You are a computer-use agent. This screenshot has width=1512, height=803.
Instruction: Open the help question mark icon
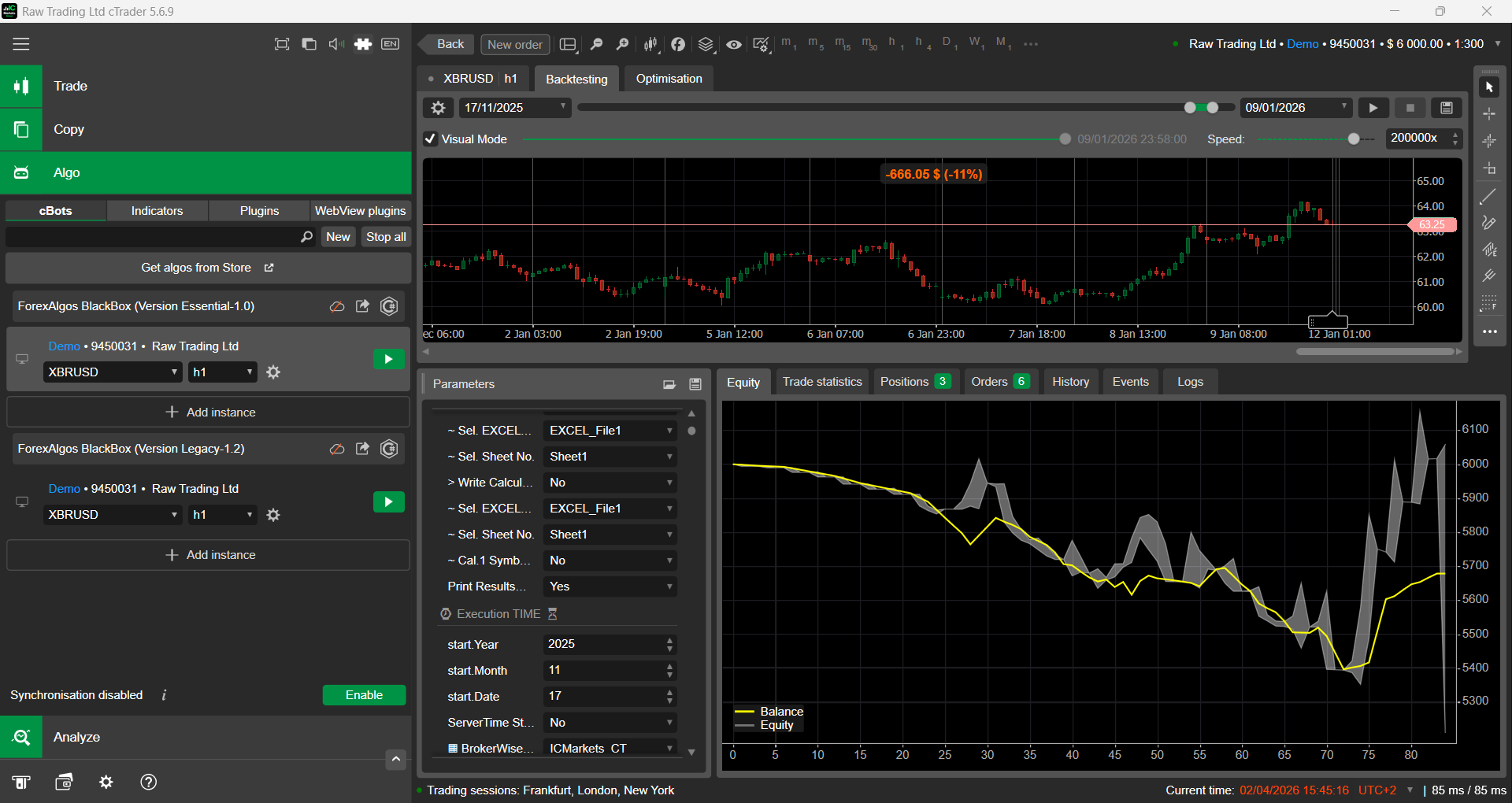pos(148,782)
